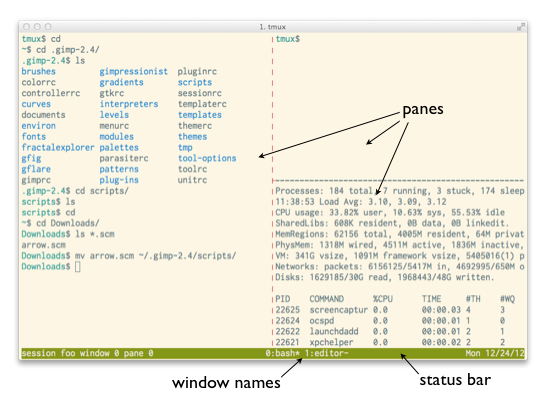The height and width of the screenshot is (404, 547).
Task: Click the 'tmp' directory name
Action: pos(185,148)
